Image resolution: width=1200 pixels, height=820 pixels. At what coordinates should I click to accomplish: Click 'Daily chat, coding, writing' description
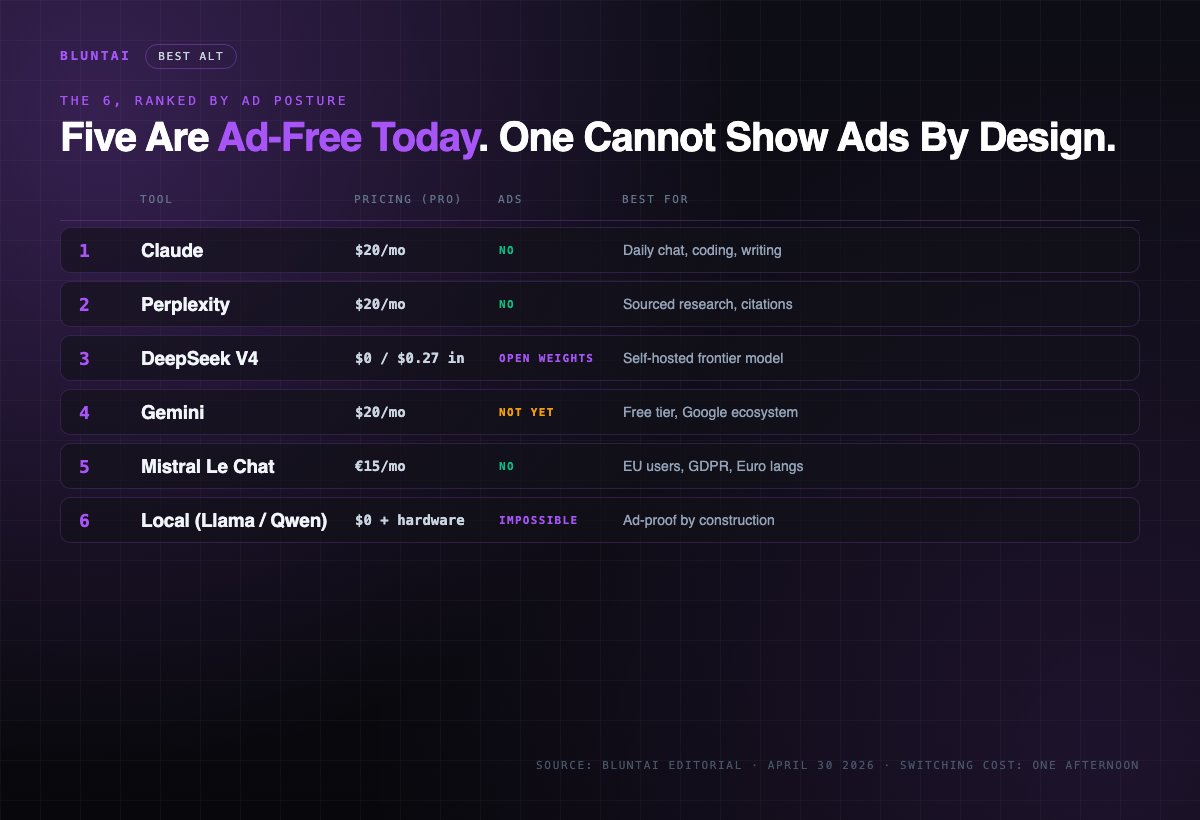(702, 250)
